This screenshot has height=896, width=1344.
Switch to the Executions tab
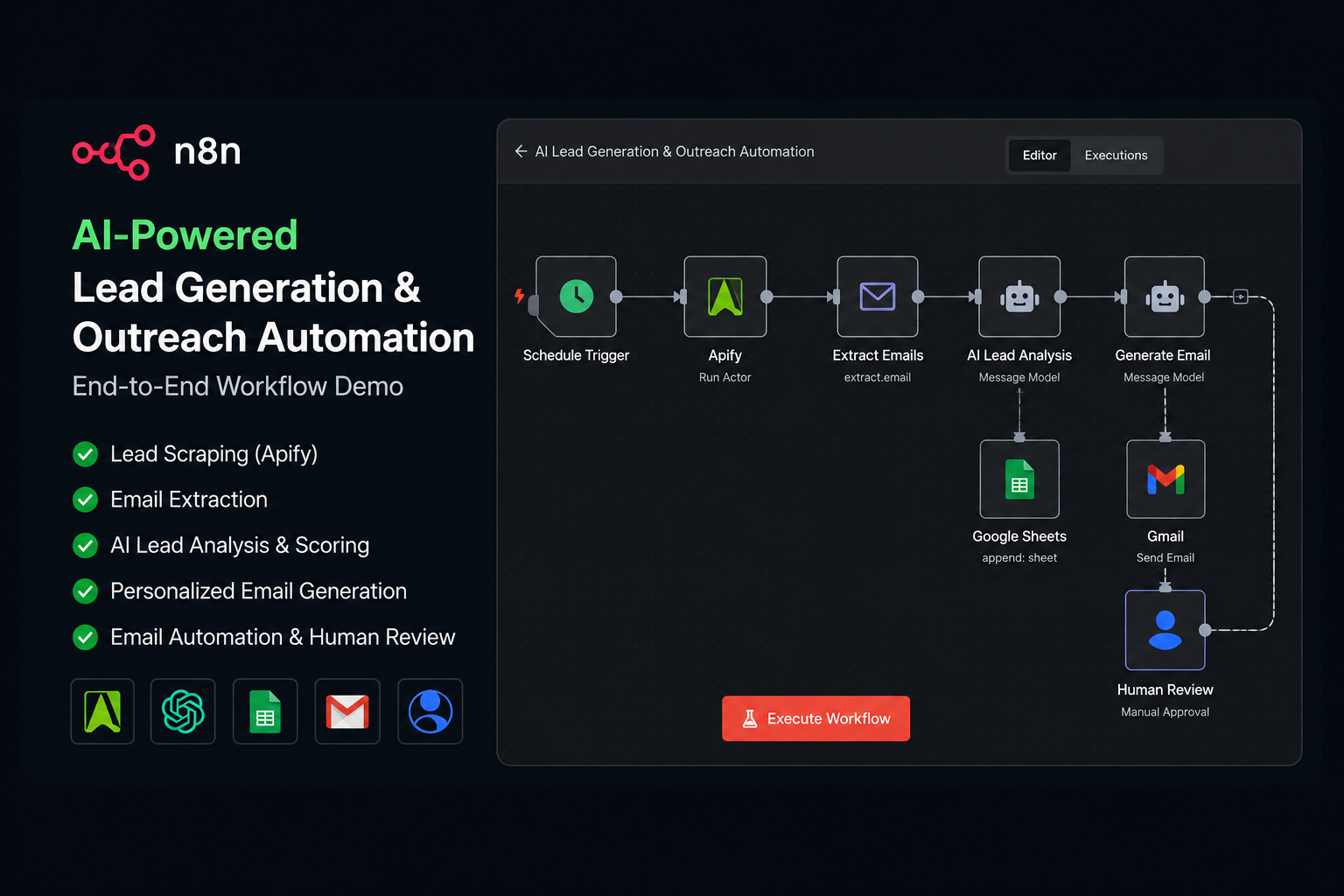click(x=1116, y=155)
